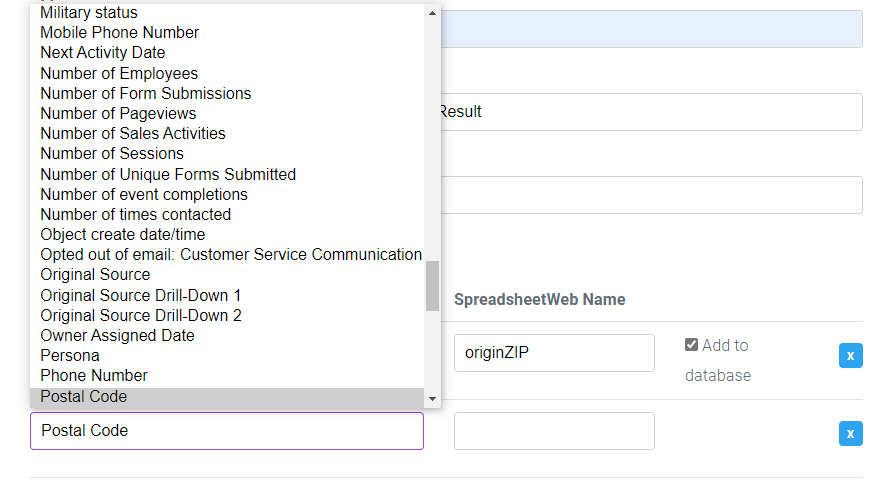Screen dimensions: 882x493
Task: Select Postal Code from the dropdown list
Action: (84, 397)
